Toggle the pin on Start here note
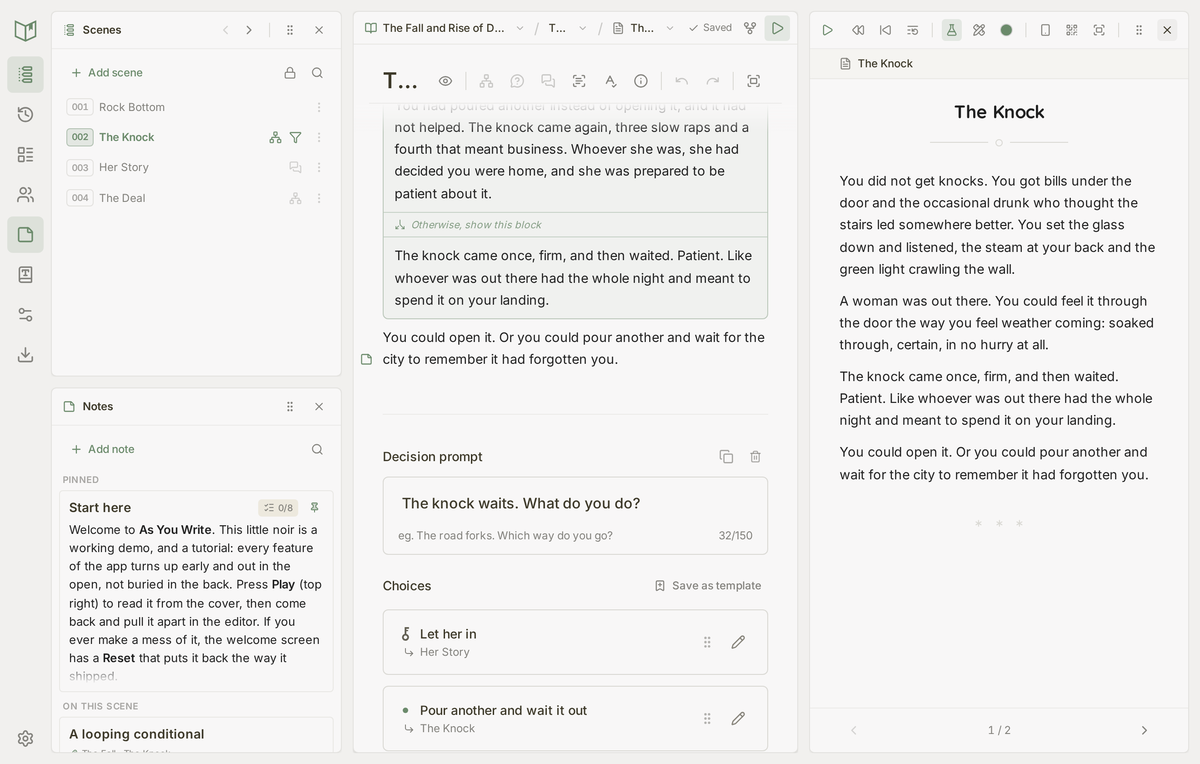The height and width of the screenshot is (764, 1200). [x=314, y=507]
